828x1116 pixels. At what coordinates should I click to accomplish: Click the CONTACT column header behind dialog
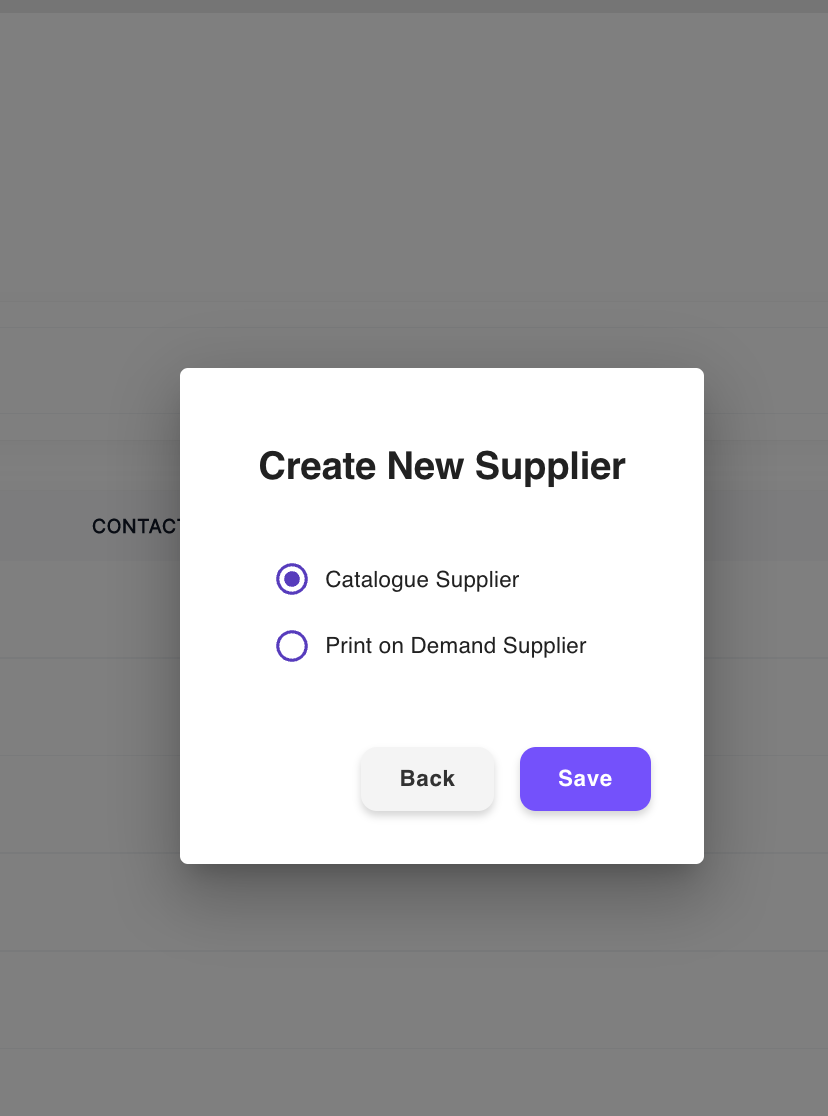pos(135,527)
